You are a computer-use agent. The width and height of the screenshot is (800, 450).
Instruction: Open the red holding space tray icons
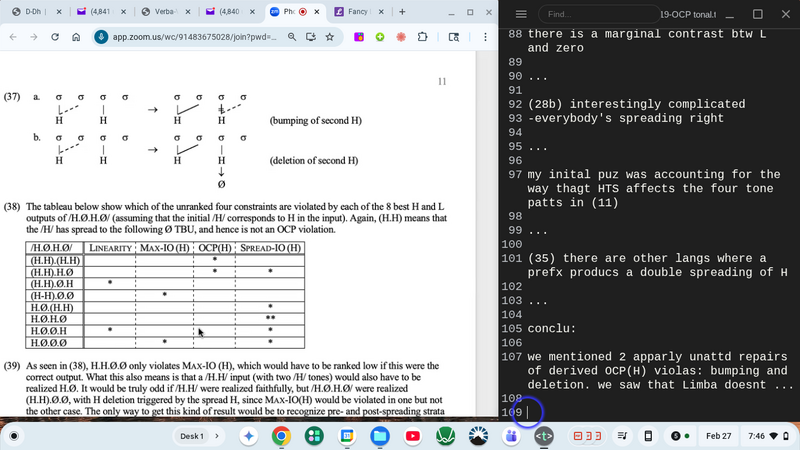(x=587, y=436)
